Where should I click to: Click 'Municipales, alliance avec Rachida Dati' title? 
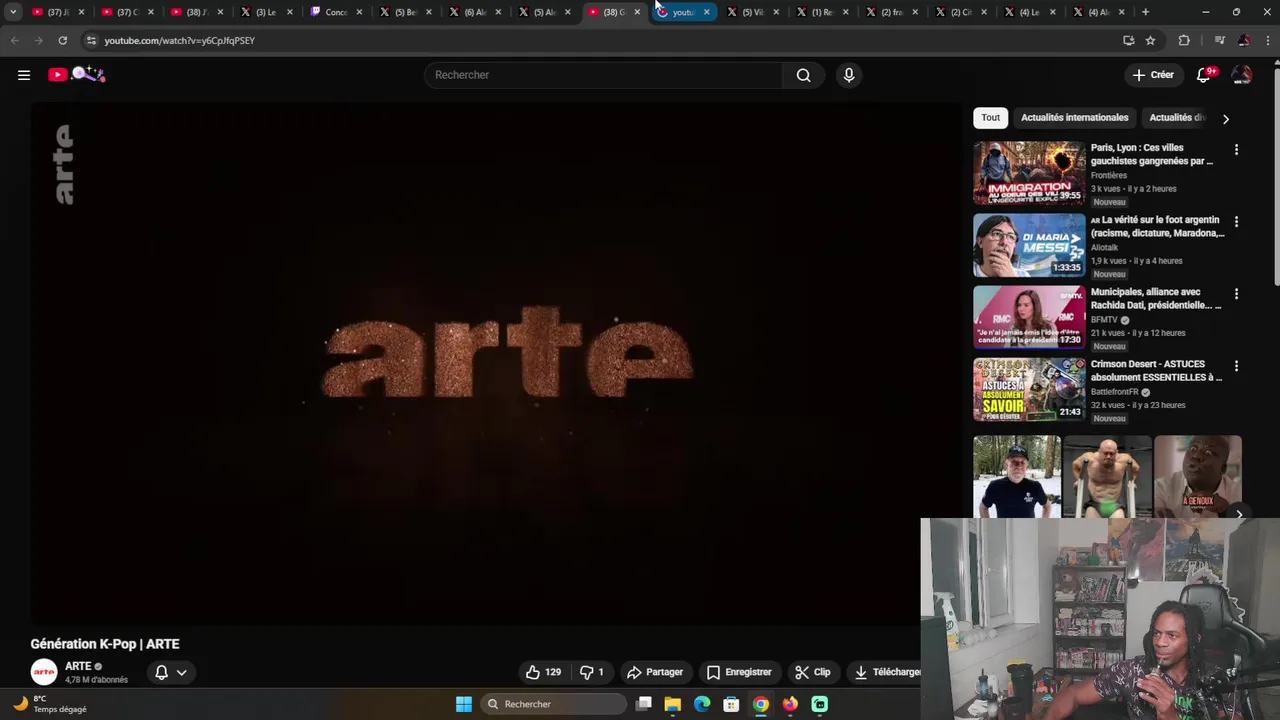point(1155,298)
